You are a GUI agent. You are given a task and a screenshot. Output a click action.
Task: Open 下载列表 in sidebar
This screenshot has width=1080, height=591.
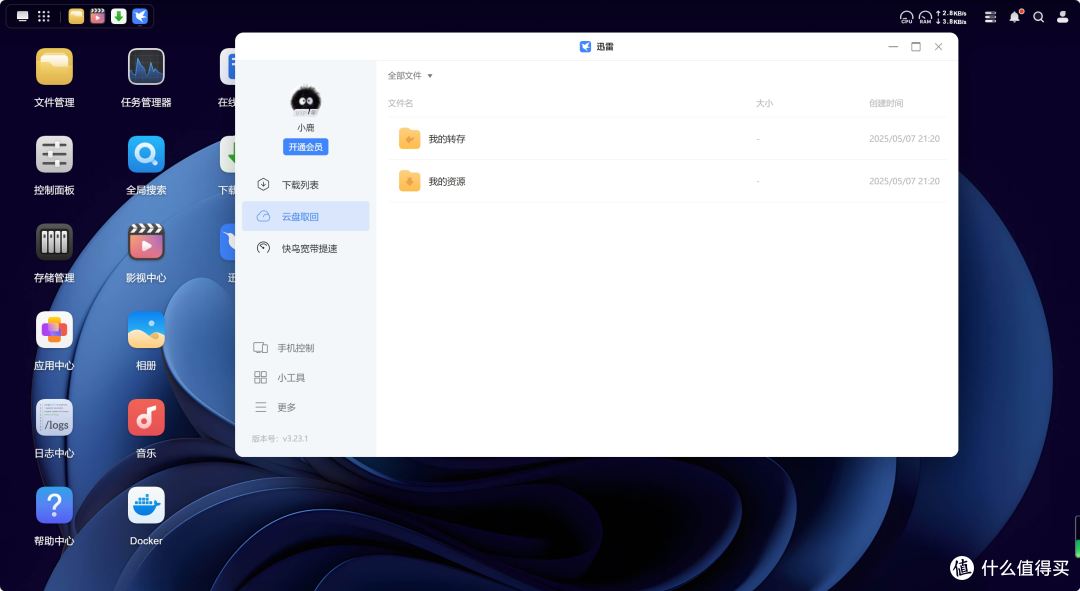[x=306, y=185]
